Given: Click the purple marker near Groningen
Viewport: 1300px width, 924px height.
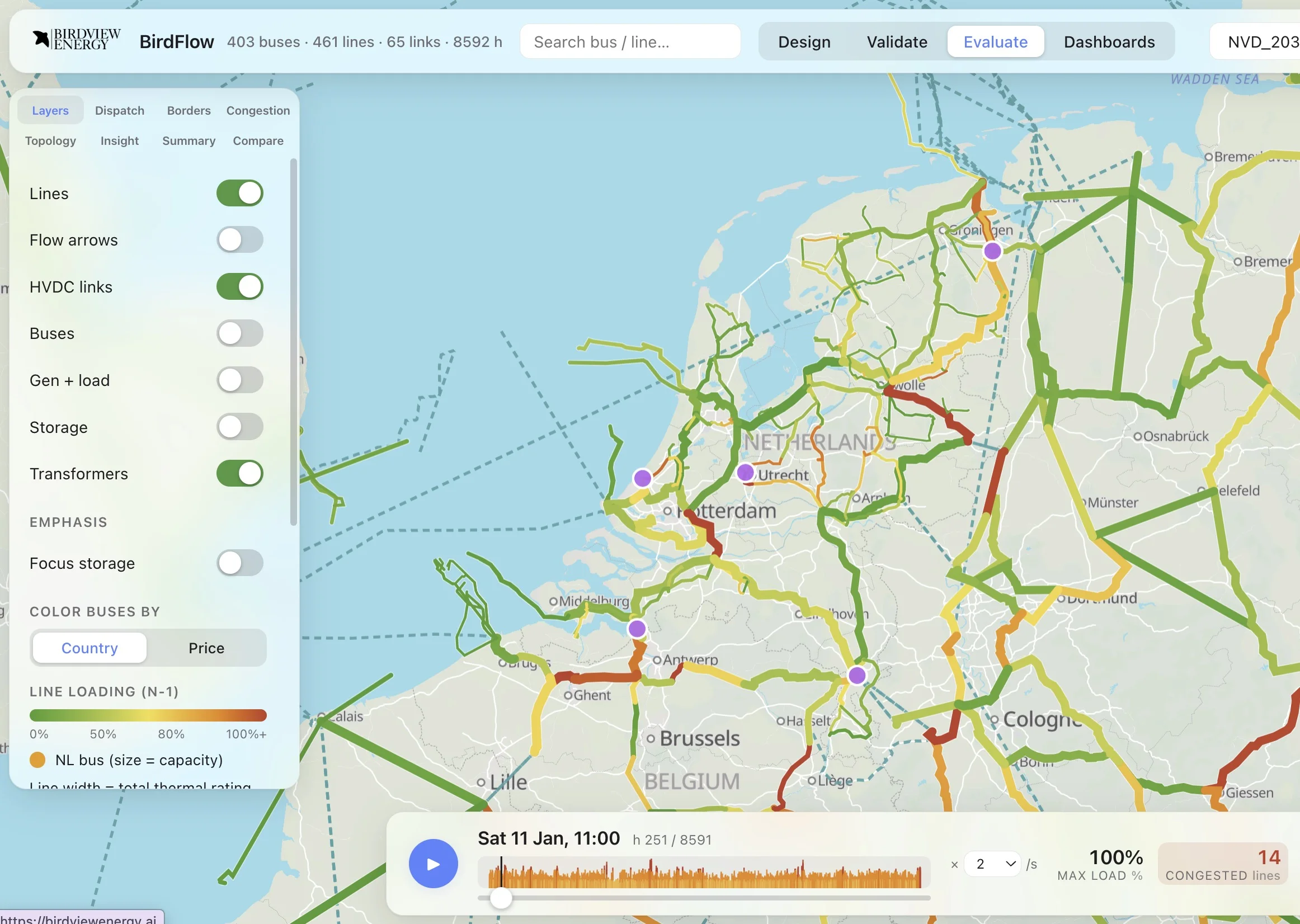Looking at the screenshot, I should [x=992, y=251].
